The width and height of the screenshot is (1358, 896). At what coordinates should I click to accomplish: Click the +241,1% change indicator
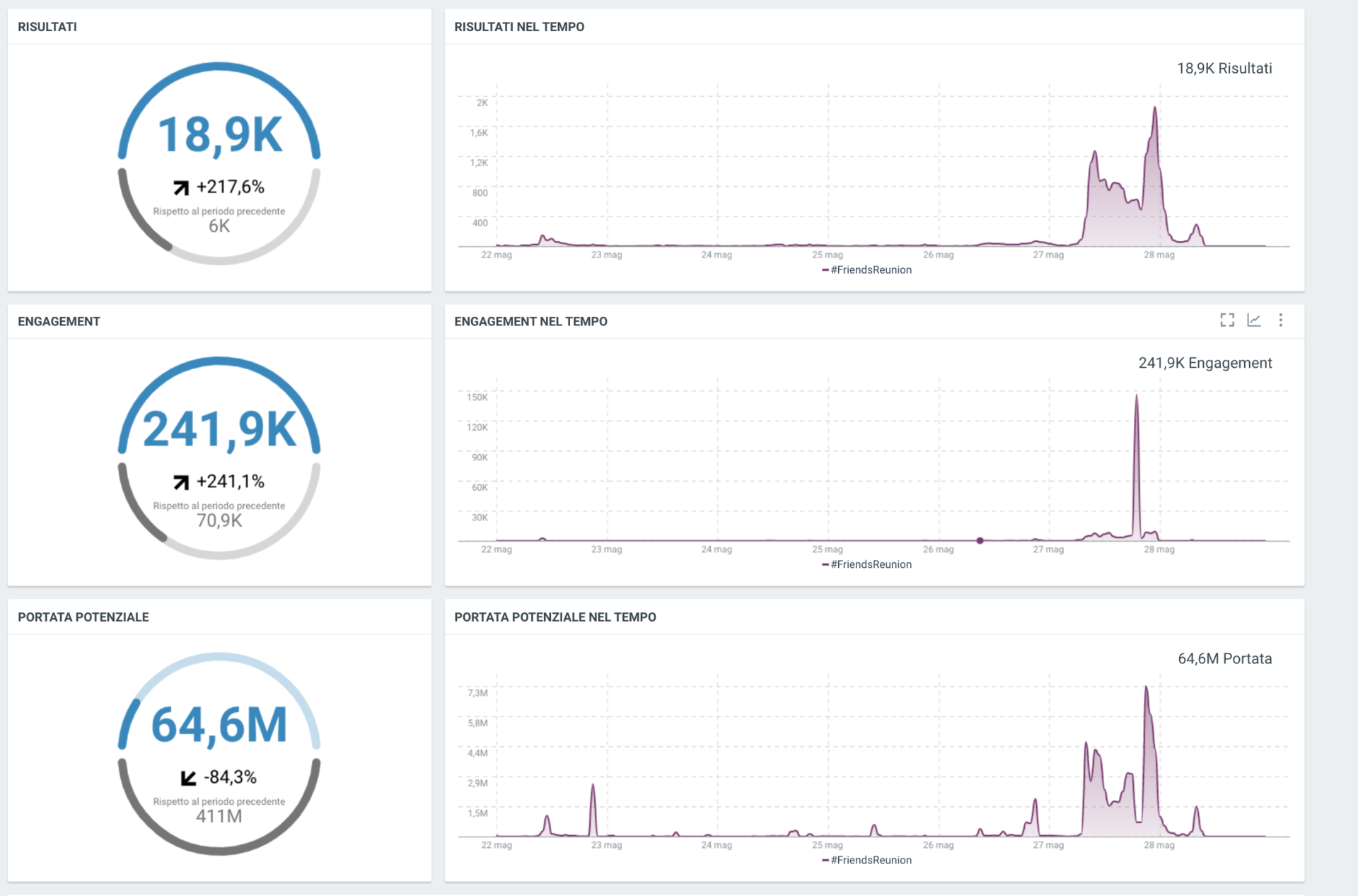click(231, 482)
